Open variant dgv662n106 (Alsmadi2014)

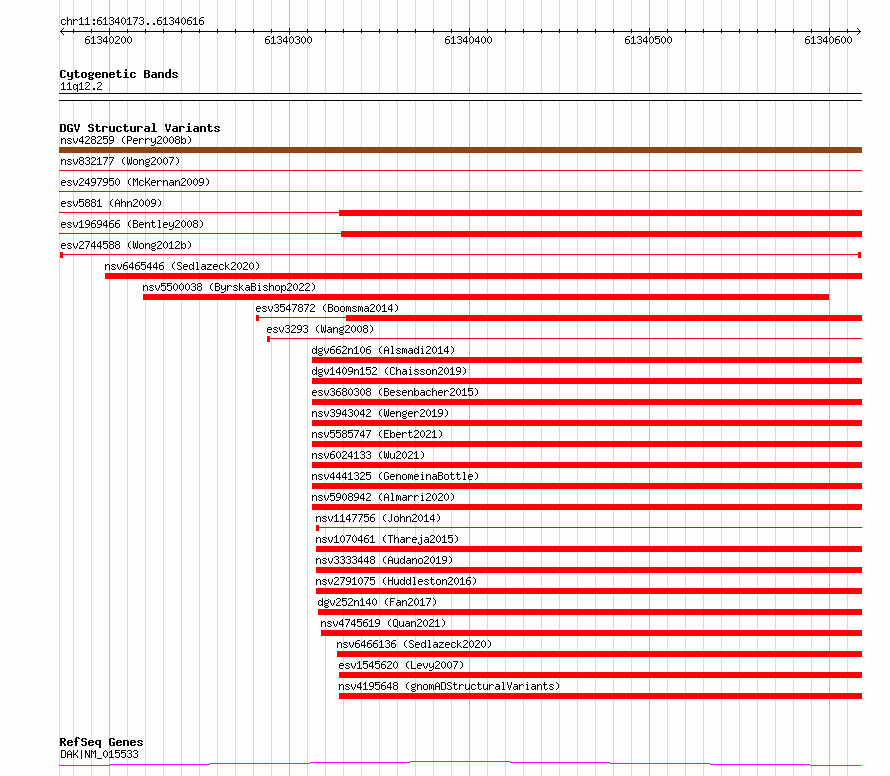click(383, 350)
